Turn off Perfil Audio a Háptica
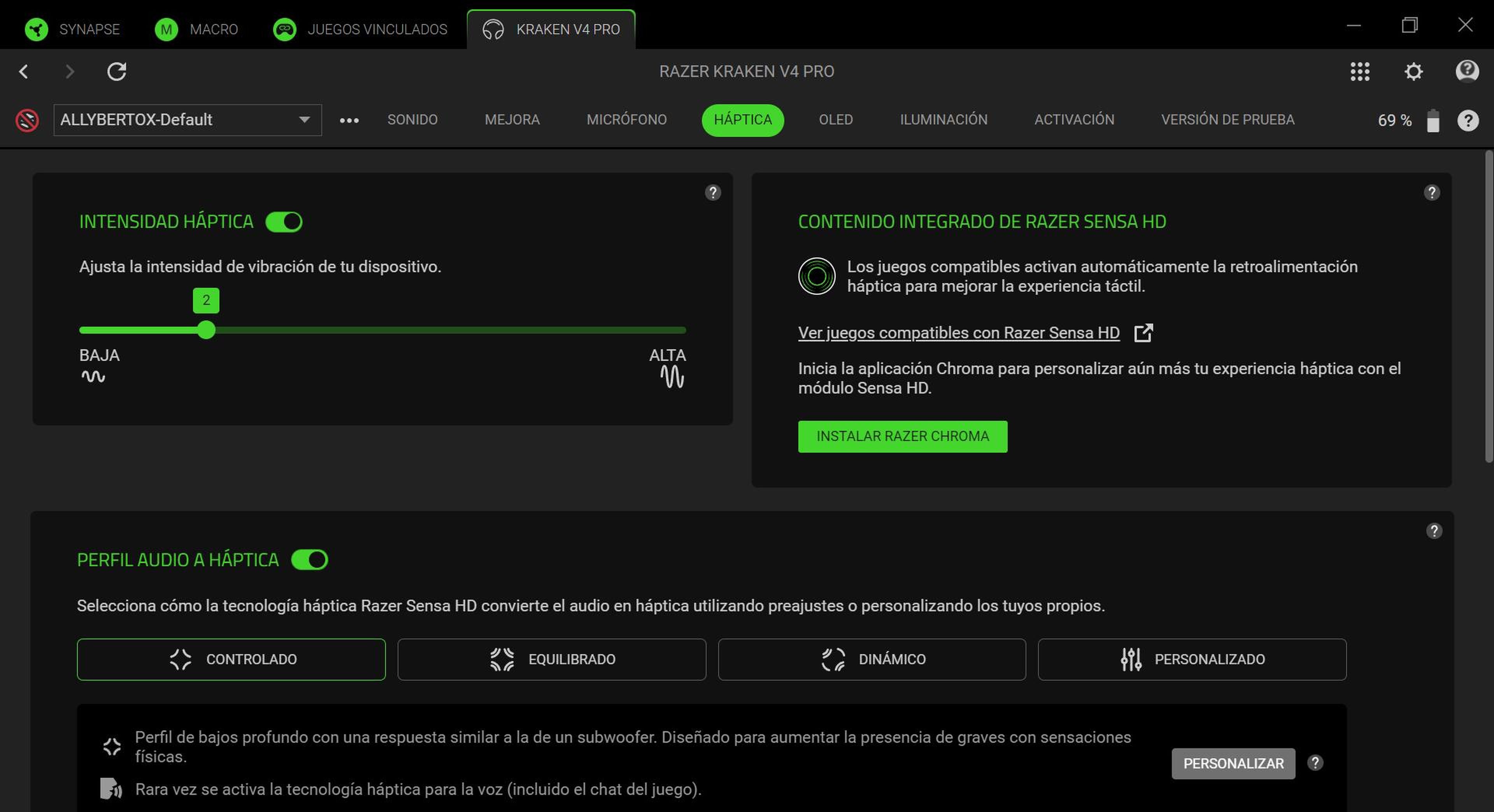 tap(310, 559)
